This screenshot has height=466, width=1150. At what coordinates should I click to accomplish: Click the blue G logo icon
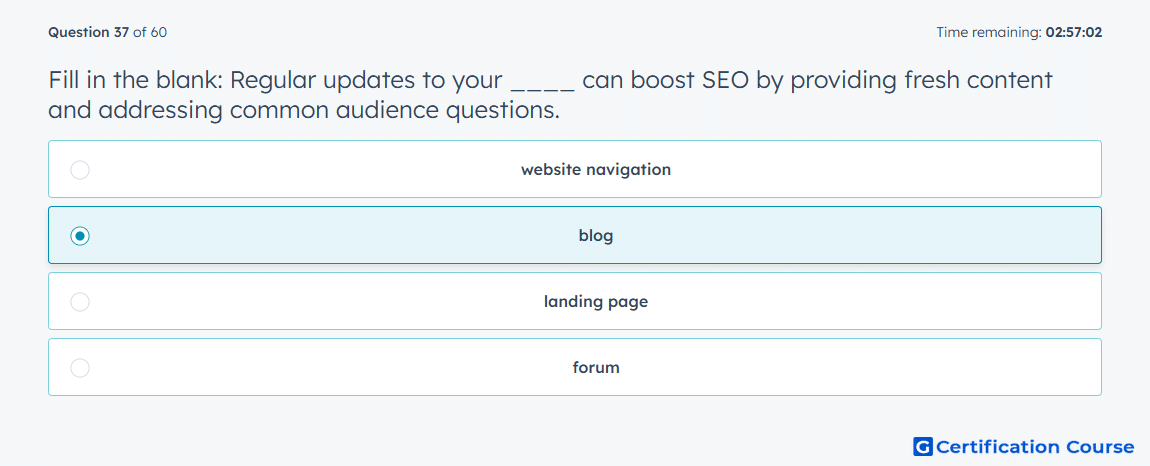923,446
